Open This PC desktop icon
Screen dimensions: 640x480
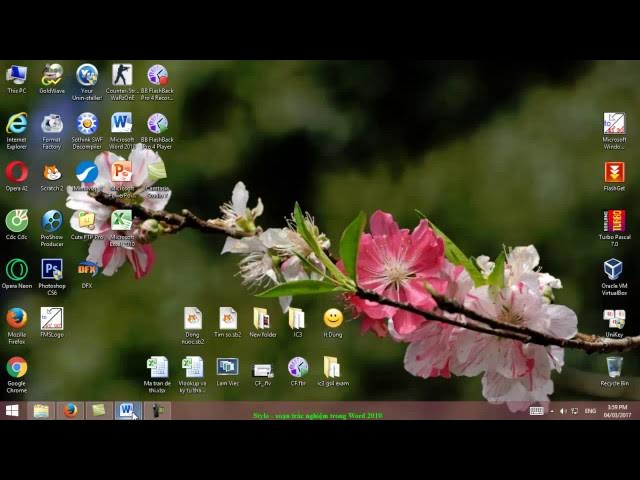(17, 79)
